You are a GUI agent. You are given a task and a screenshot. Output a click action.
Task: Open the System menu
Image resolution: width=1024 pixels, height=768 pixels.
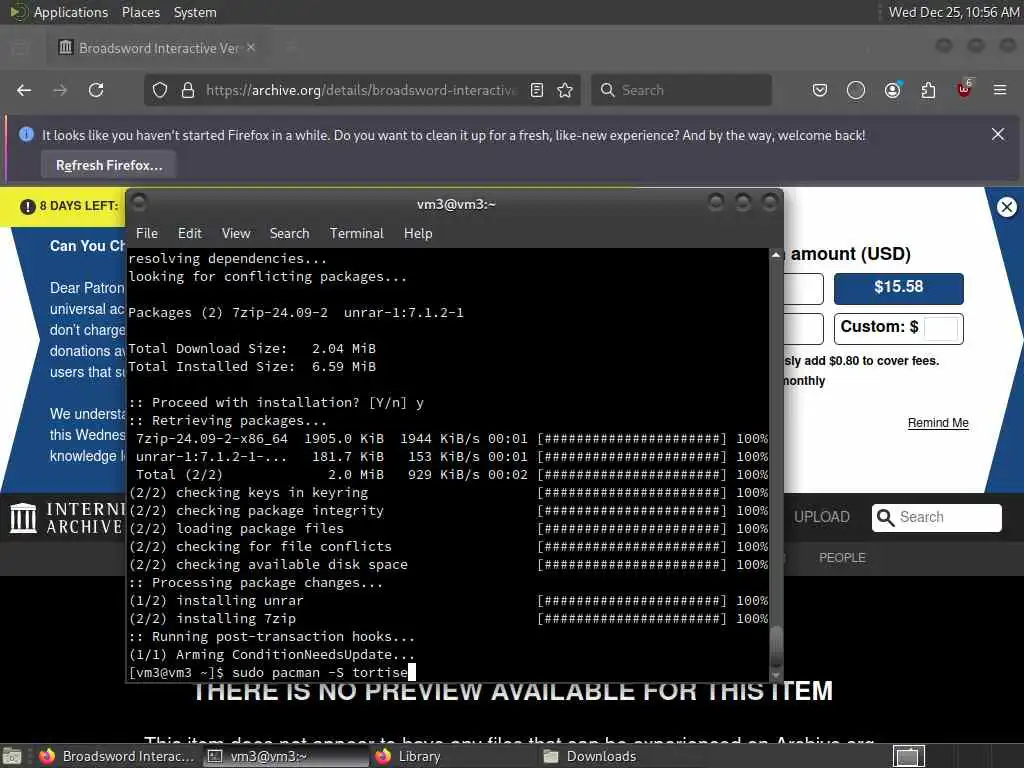click(195, 12)
